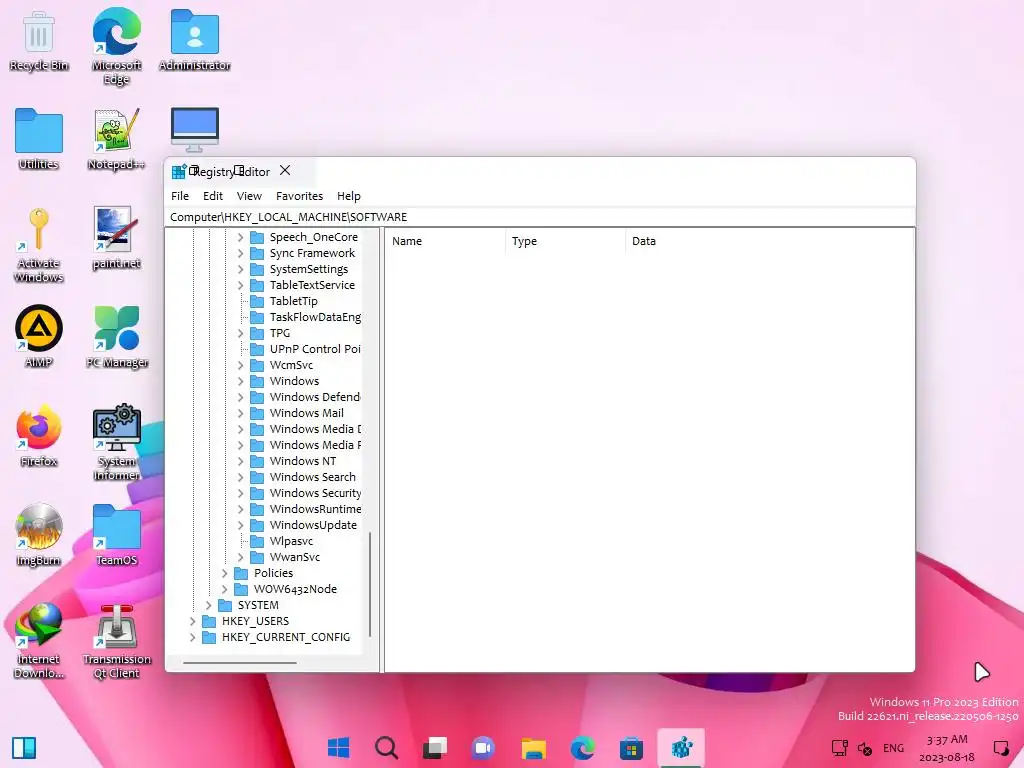Click the tree pane horizontal scrollbar

(x=240, y=663)
